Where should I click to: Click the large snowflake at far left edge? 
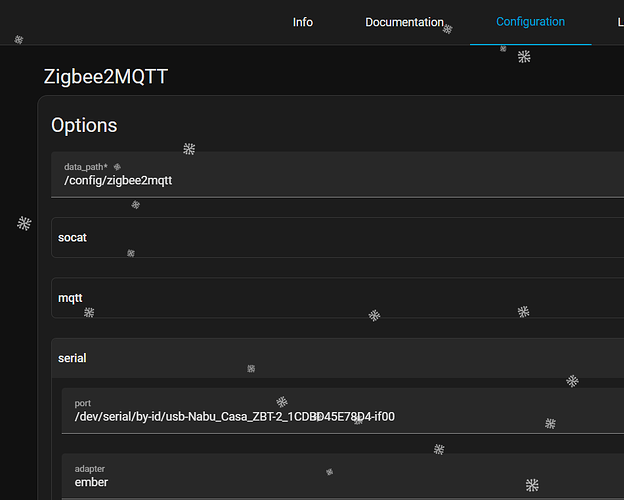(x=24, y=223)
